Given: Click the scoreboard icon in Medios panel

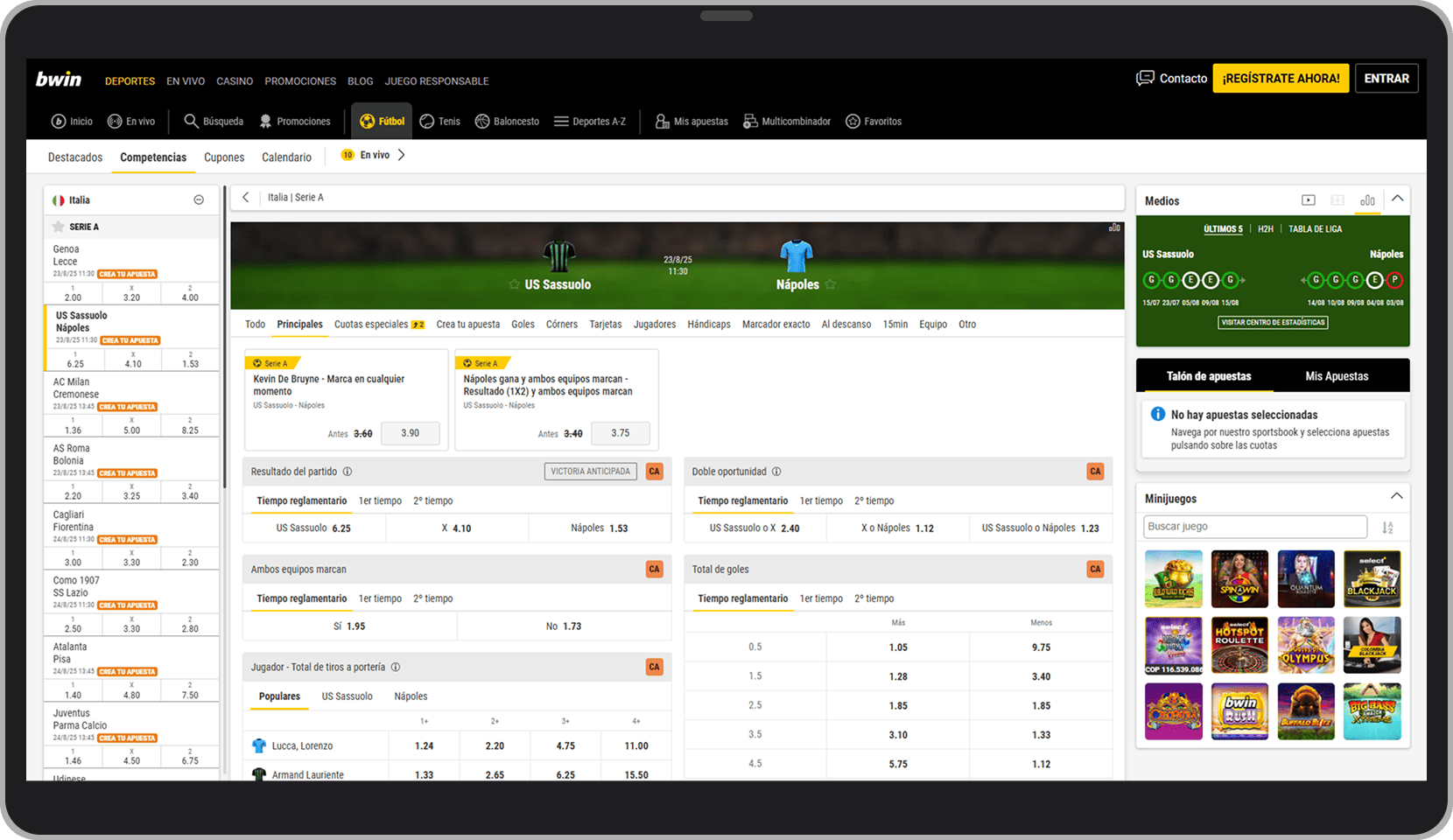Looking at the screenshot, I should pyautogui.click(x=1337, y=200).
